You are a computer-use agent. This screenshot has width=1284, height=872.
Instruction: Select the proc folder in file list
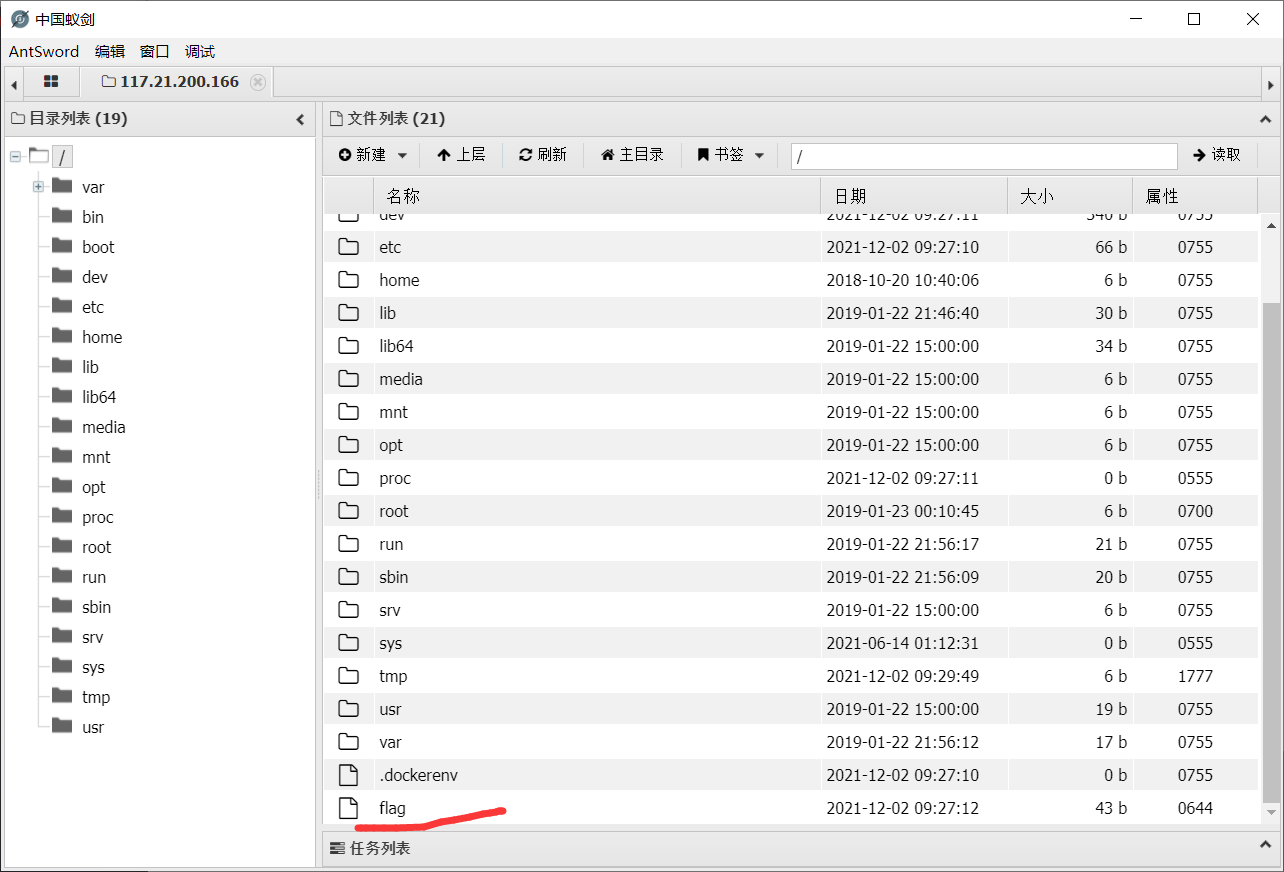(395, 478)
